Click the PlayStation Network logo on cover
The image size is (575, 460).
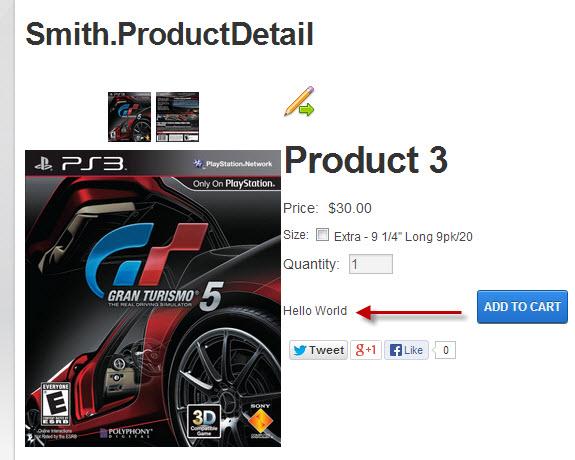[233, 164]
